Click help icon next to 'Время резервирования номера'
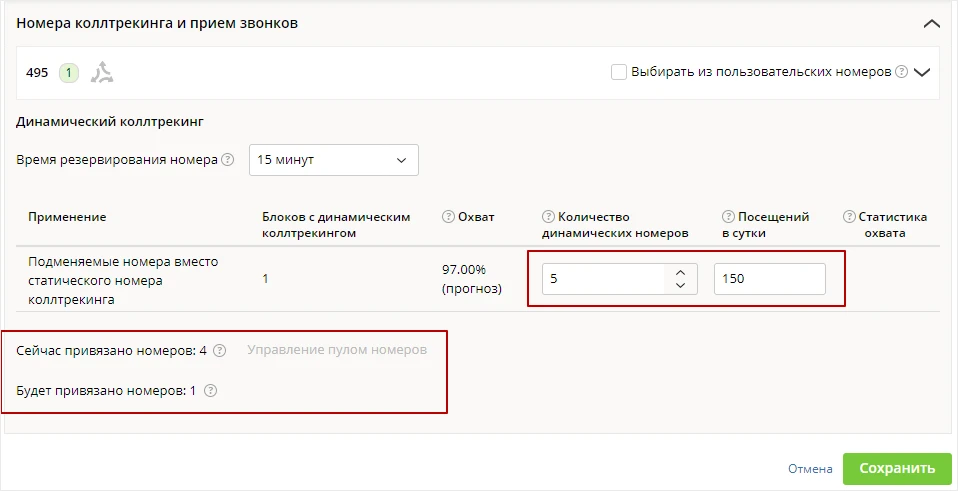The height and width of the screenshot is (491, 958). click(x=227, y=160)
